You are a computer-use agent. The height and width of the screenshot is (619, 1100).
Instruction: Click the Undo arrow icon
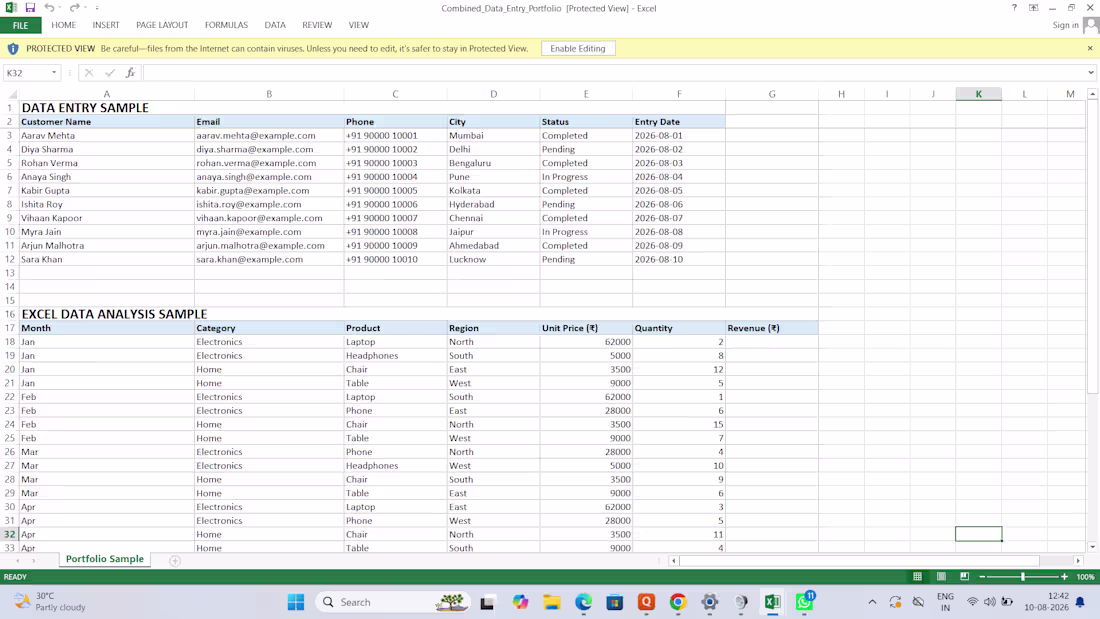(x=49, y=8)
